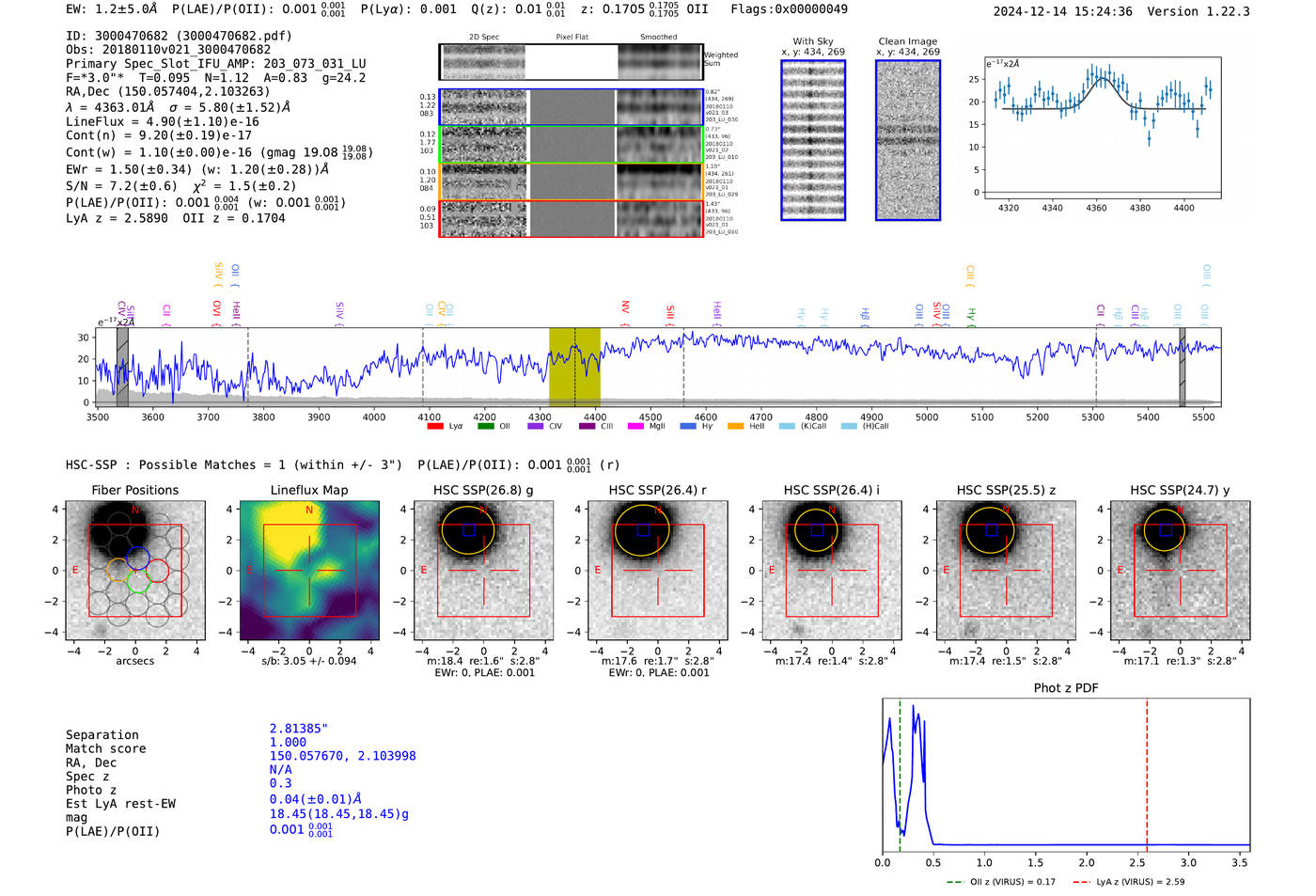
Task: Click the Gaussian emission line fit plot
Action: pyautogui.click(x=1102, y=128)
